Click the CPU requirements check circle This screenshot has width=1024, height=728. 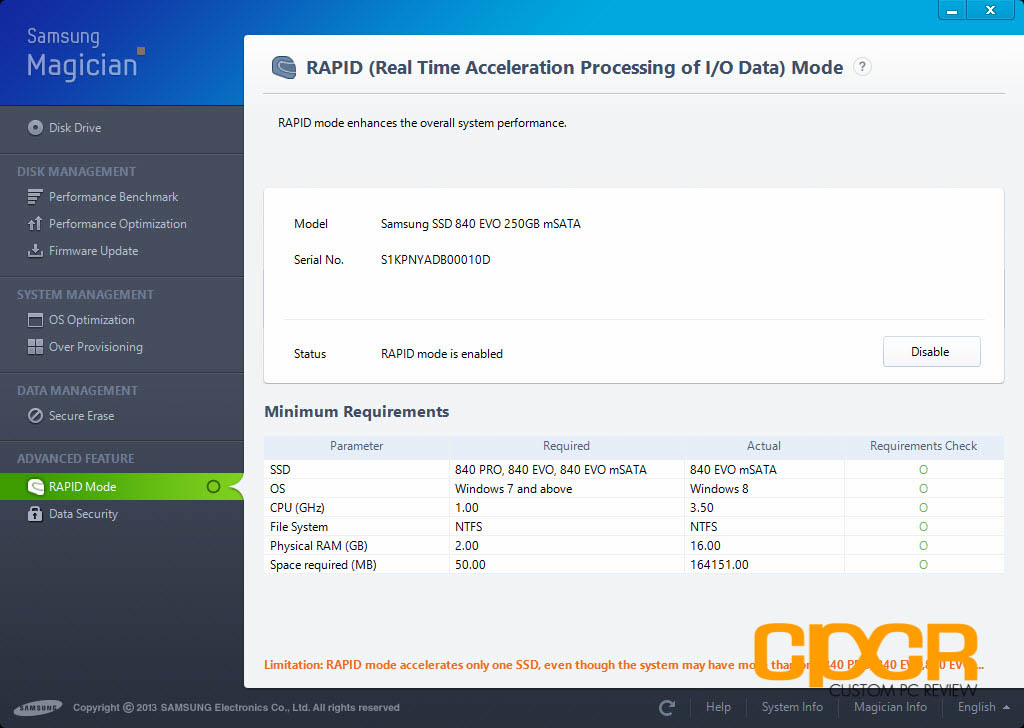point(923,507)
